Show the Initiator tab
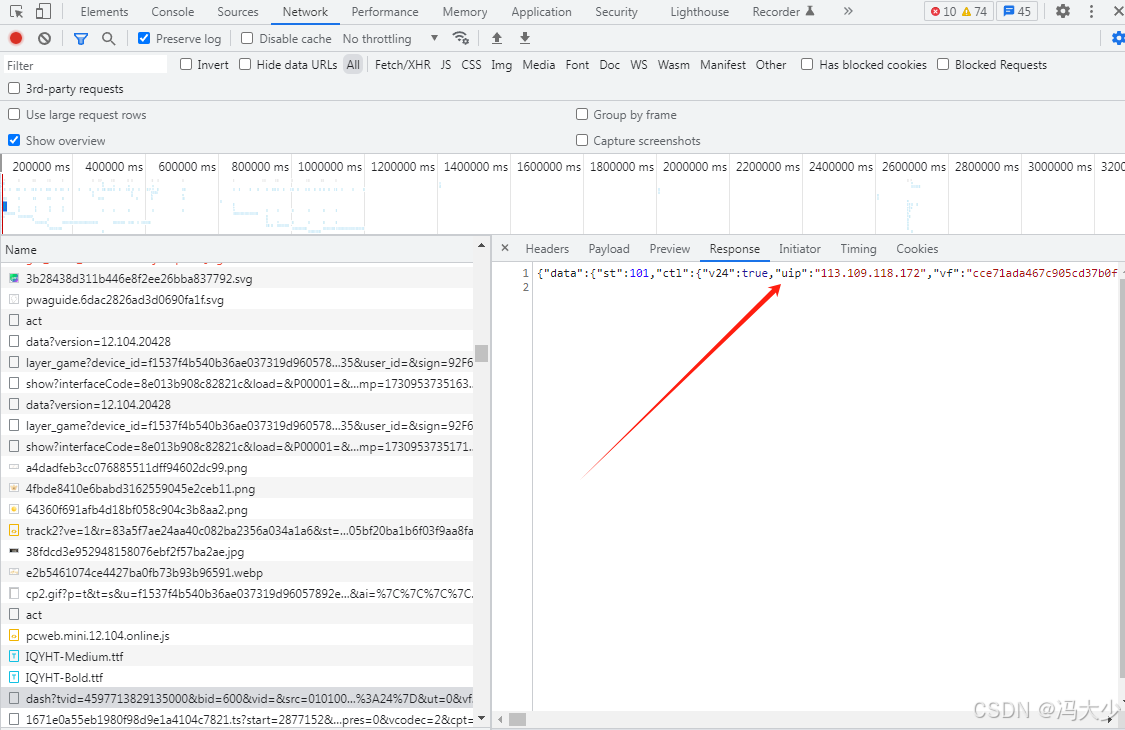Viewport: 1125px width, 730px height. click(x=799, y=248)
